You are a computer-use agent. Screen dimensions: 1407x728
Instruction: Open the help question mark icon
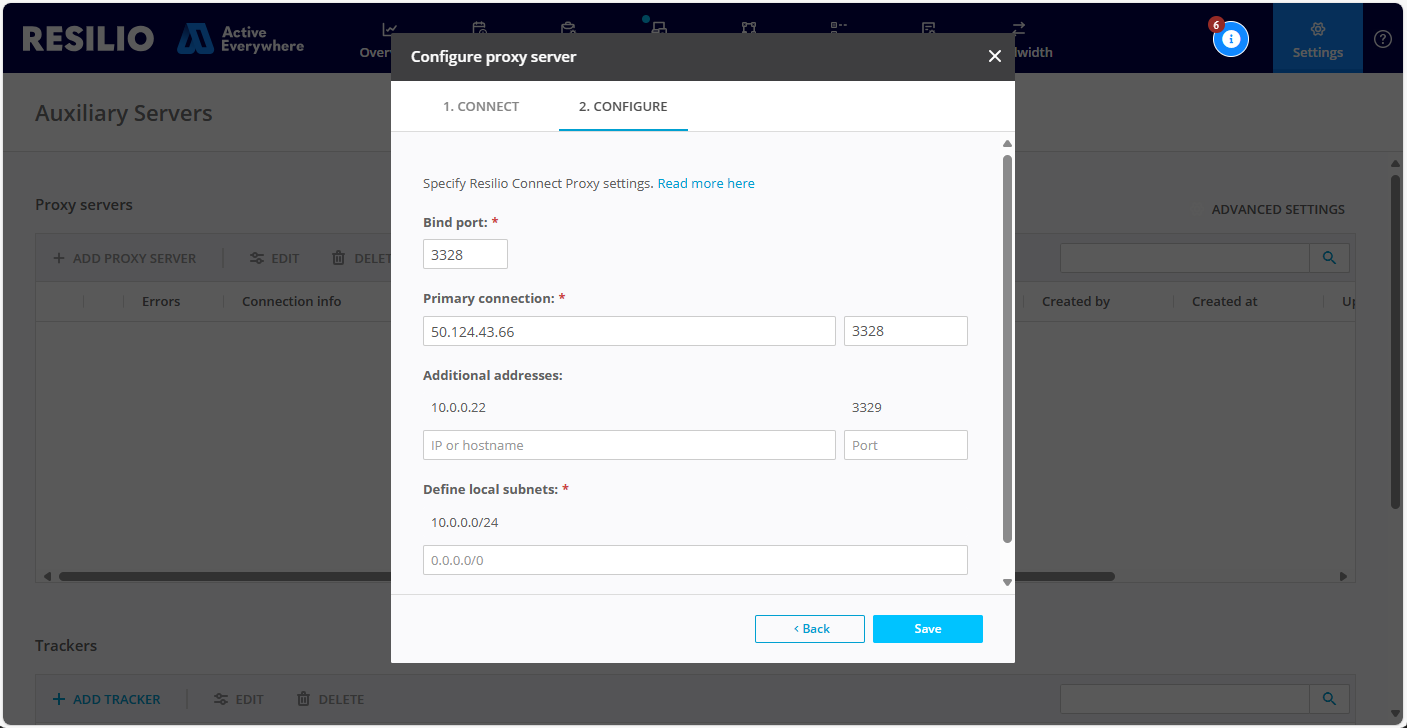pos(1383,39)
